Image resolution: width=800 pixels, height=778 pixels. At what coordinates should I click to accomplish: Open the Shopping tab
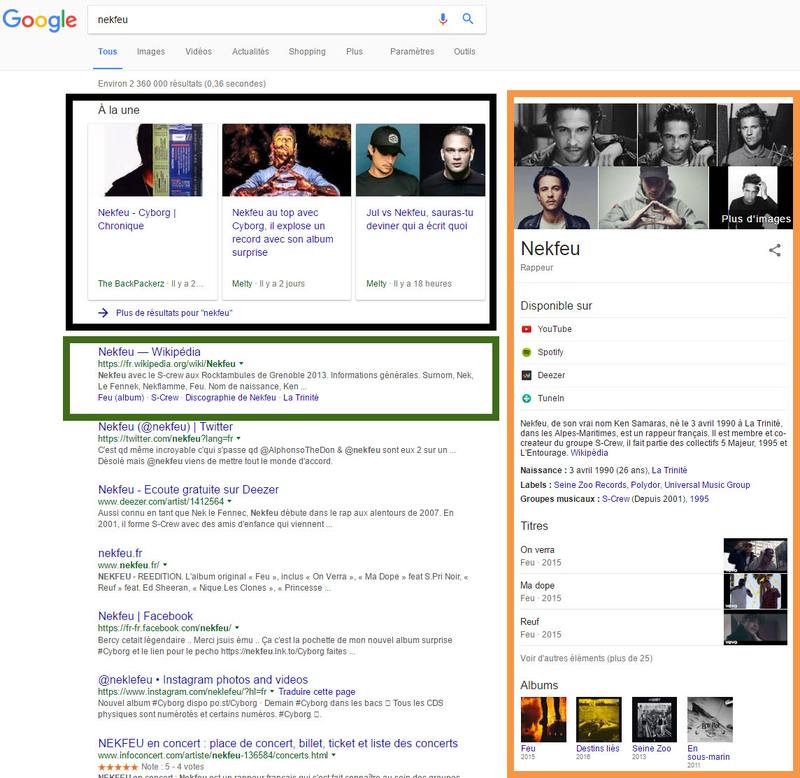click(x=307, y=52)
